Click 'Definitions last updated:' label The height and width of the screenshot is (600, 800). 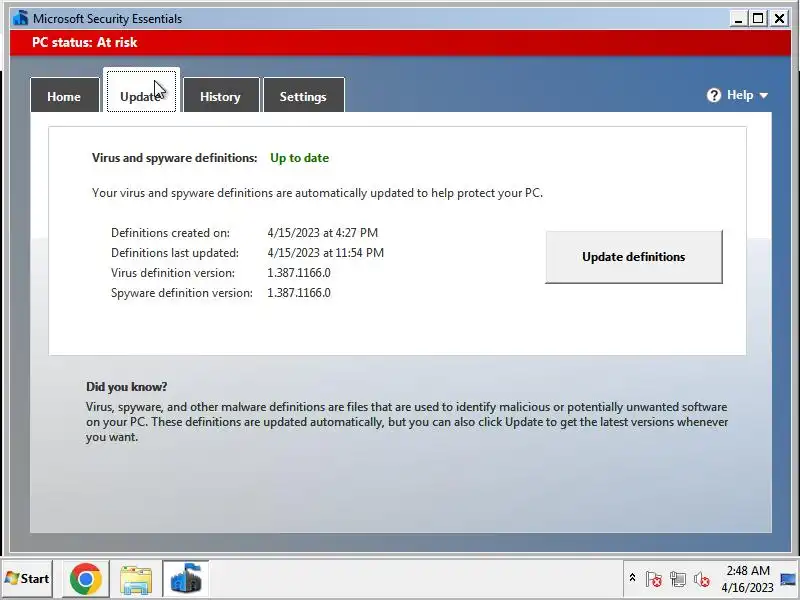click(x=174, y=253)
